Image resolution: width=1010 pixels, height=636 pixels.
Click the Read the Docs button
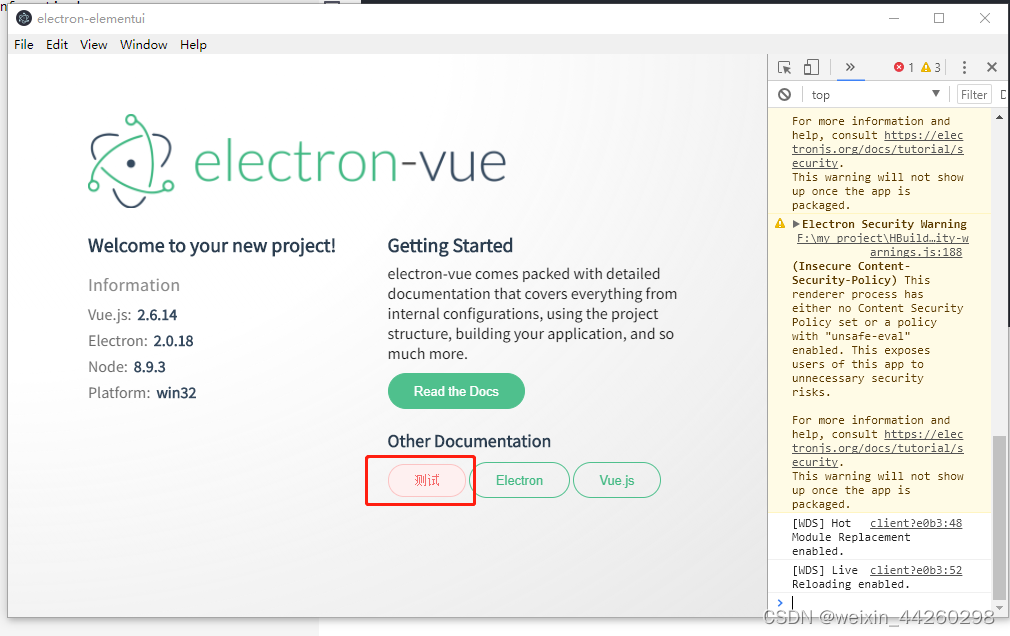point(456,391)
